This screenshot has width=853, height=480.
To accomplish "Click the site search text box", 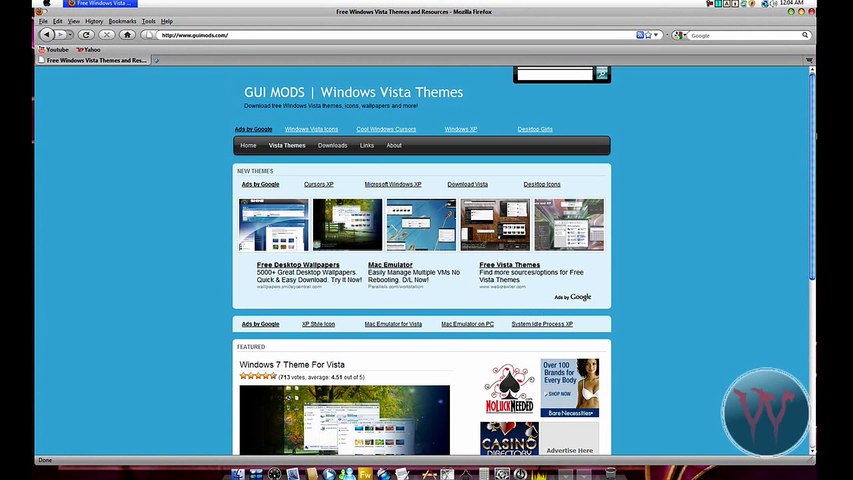I will tap(554, 75).
